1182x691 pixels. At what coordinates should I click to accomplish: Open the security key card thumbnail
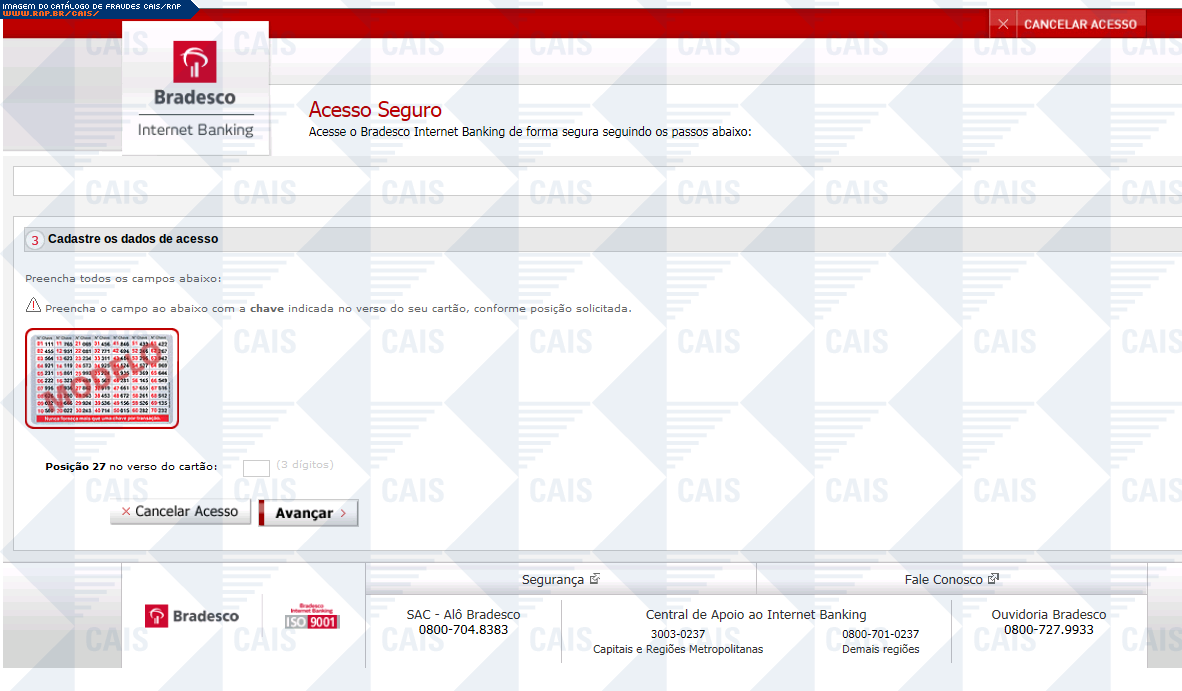click(x=102, y=378)
